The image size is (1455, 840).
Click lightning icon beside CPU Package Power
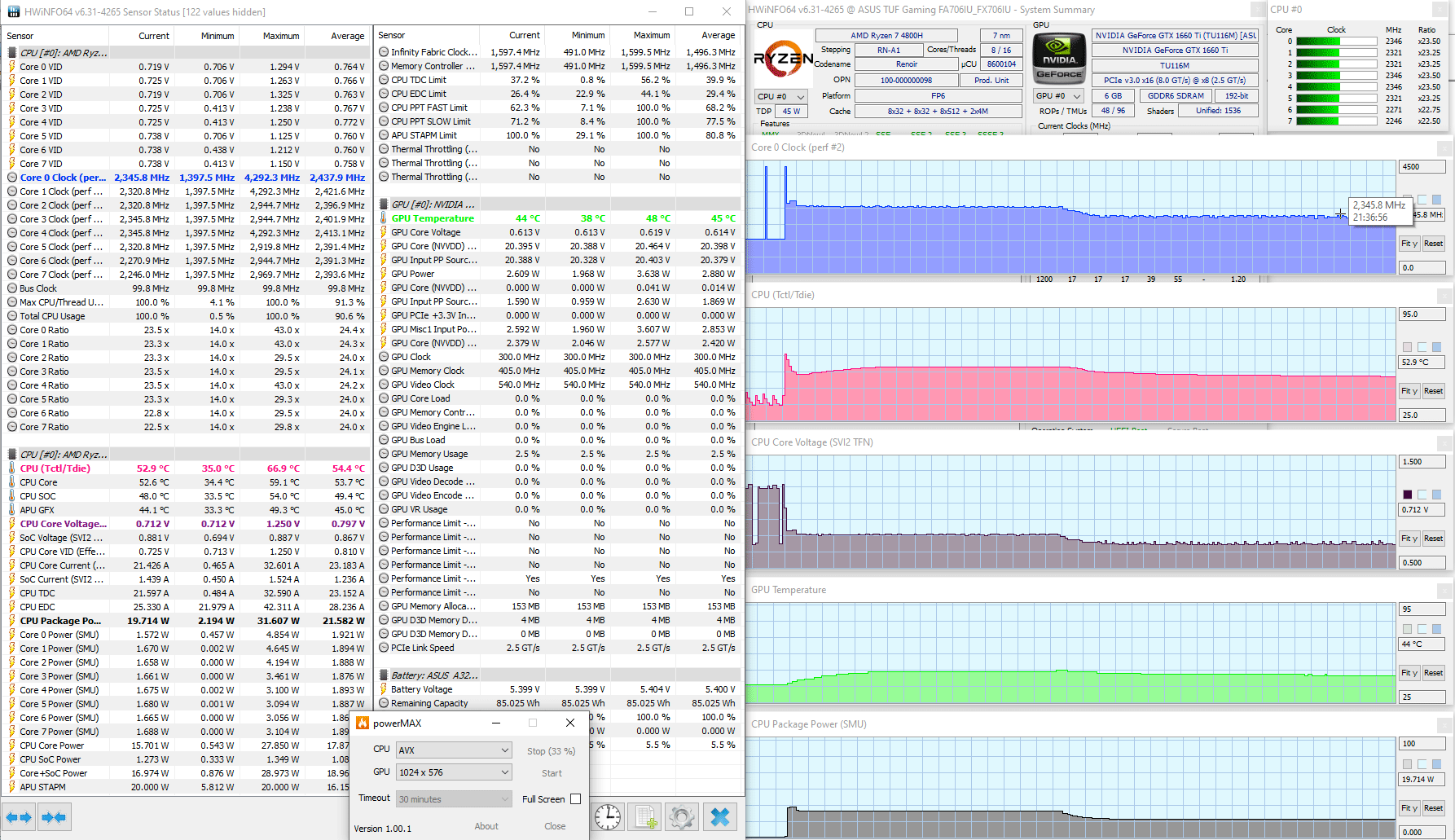[11, 621]
